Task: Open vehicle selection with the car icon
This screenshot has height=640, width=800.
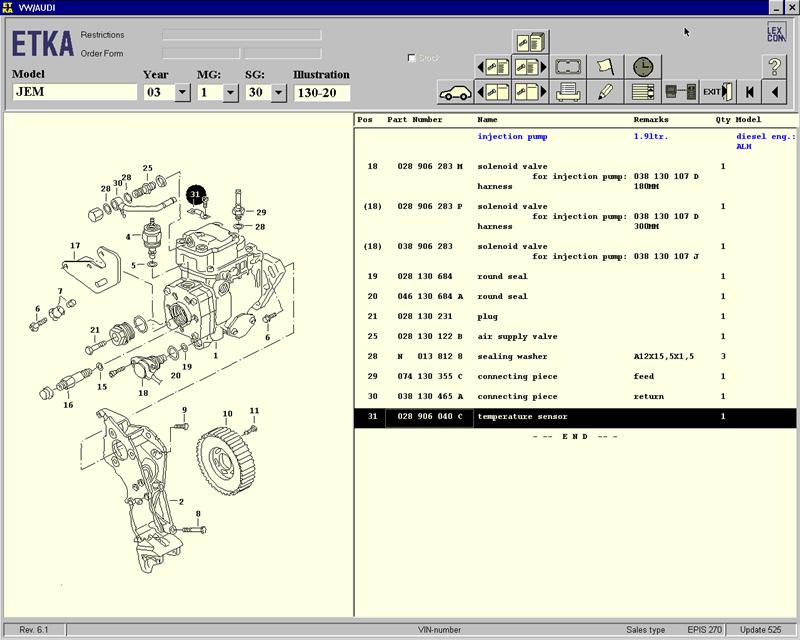Action: click(x=455, y=92)
